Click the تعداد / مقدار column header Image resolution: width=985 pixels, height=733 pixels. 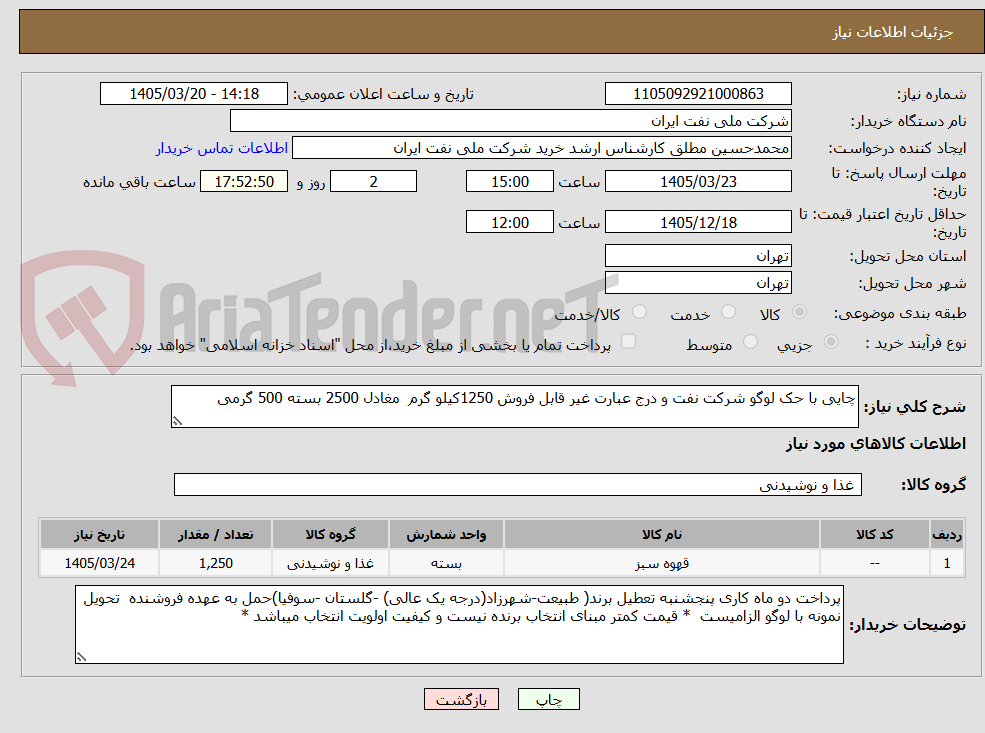pos(215,535)
